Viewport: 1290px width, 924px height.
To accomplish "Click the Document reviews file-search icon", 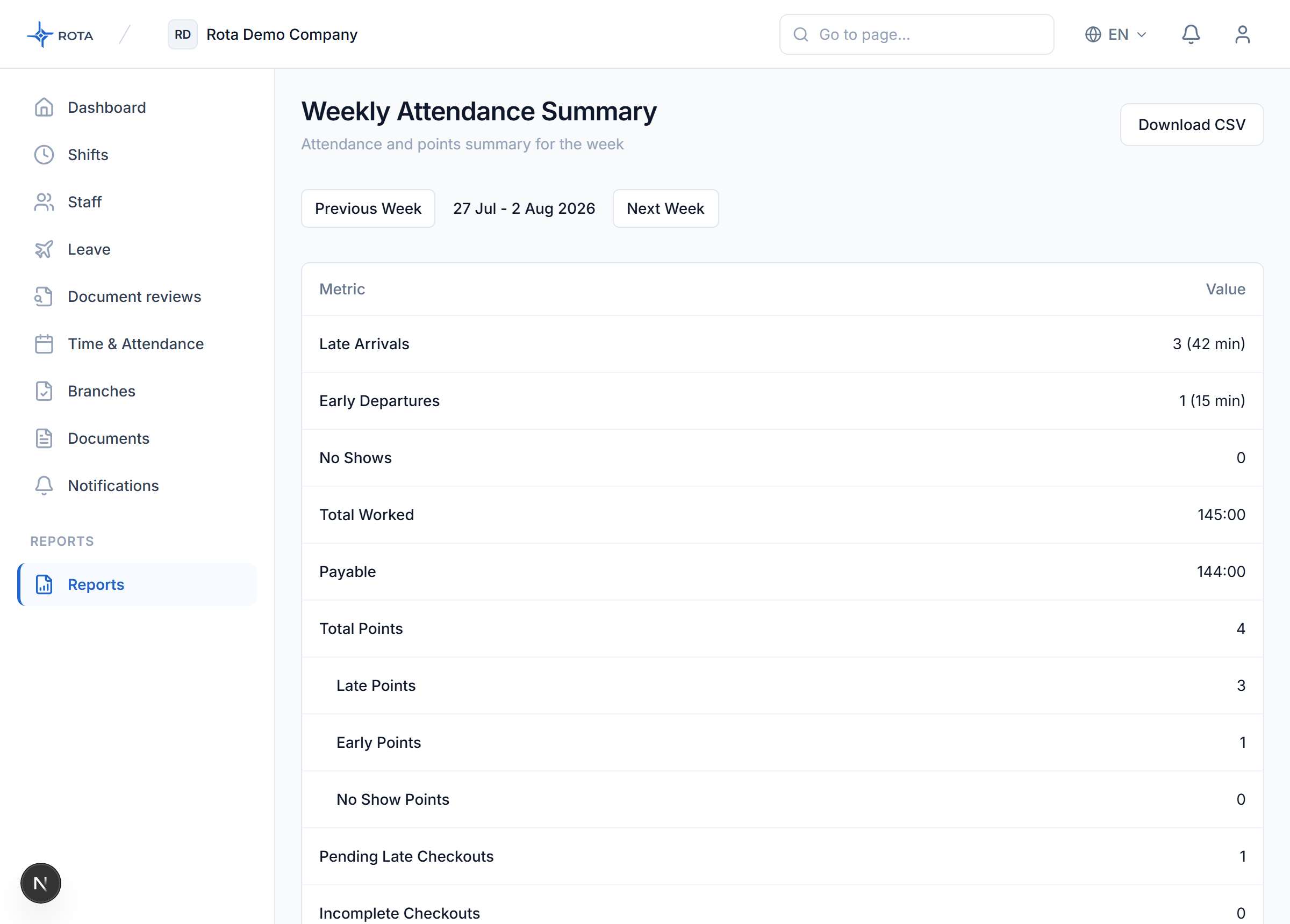I will tap(44, 296).
